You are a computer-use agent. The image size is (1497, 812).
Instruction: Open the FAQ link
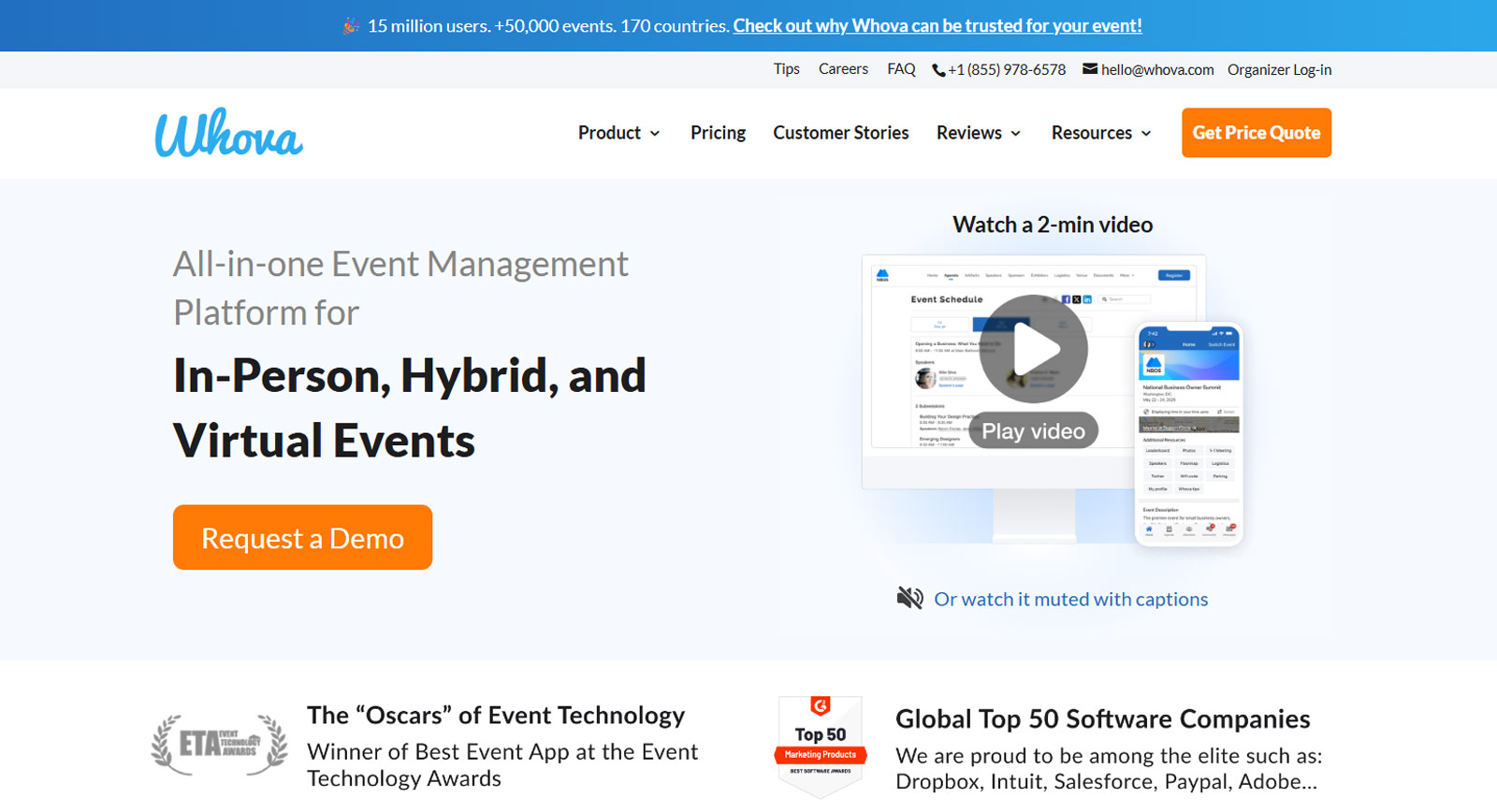point(901,69)
